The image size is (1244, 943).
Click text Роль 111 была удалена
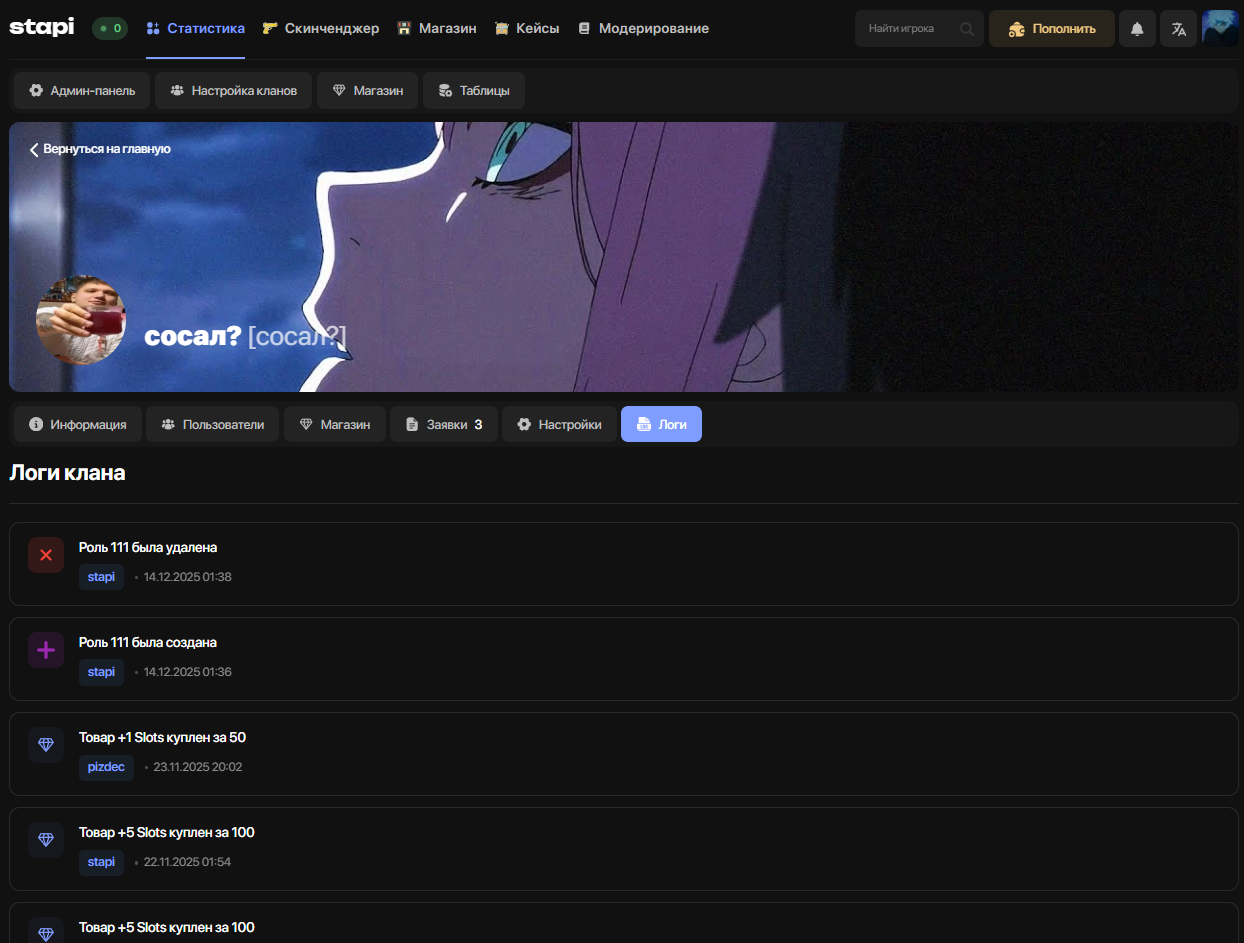click(148, 547)
